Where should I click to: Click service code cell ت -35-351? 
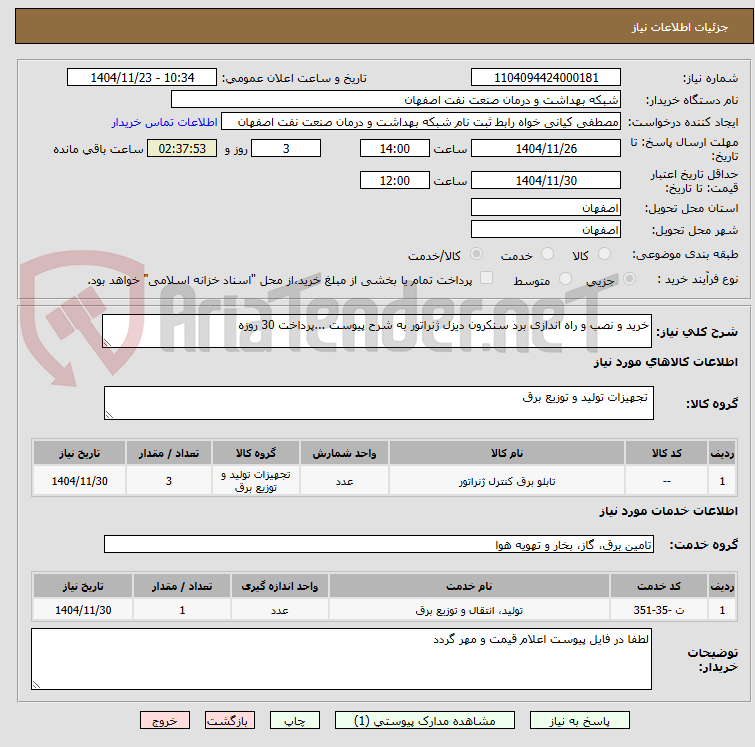[659, 610]
